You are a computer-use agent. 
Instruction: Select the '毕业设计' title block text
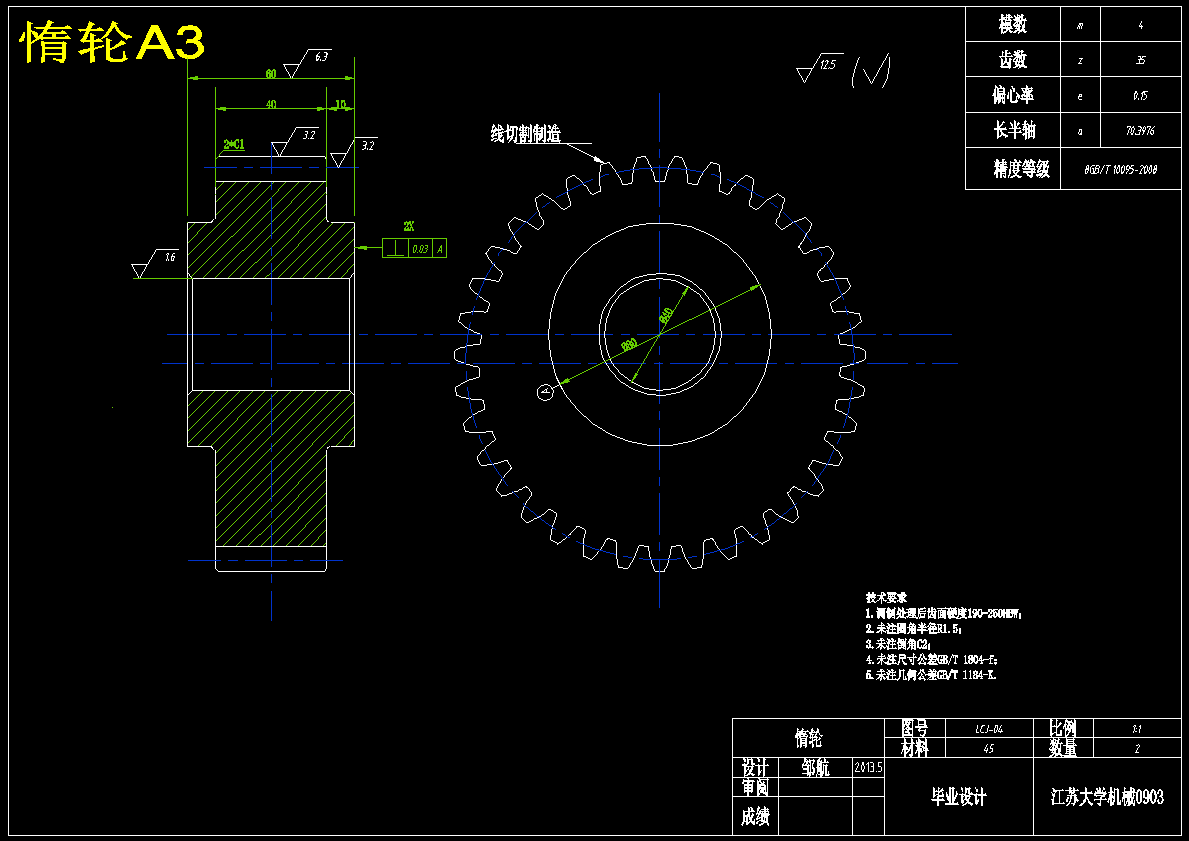pos(959,797)
